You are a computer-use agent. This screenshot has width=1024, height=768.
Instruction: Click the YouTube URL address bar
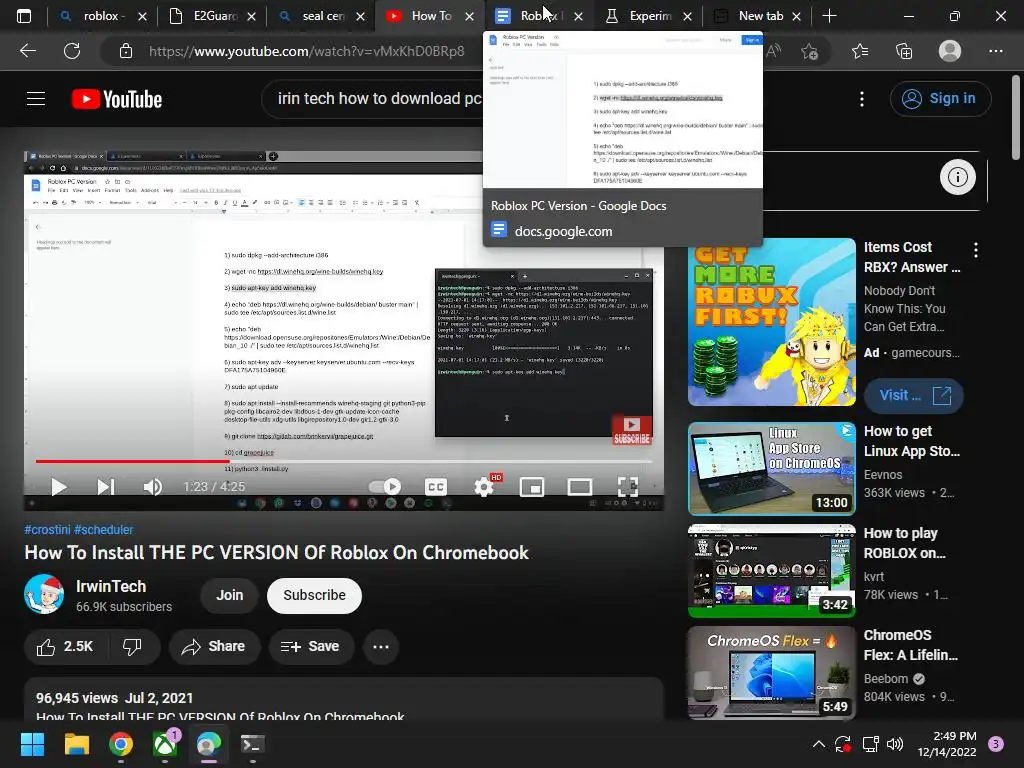click(x=306, y=51)
